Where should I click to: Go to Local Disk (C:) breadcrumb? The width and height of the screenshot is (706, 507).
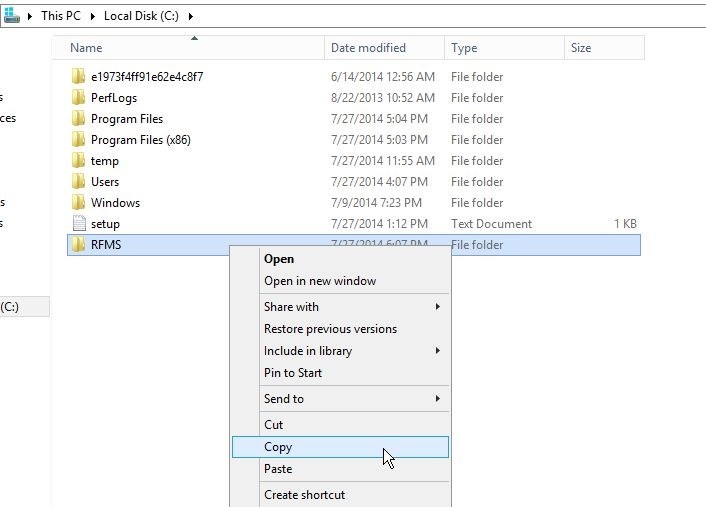[x=141, y=16]
